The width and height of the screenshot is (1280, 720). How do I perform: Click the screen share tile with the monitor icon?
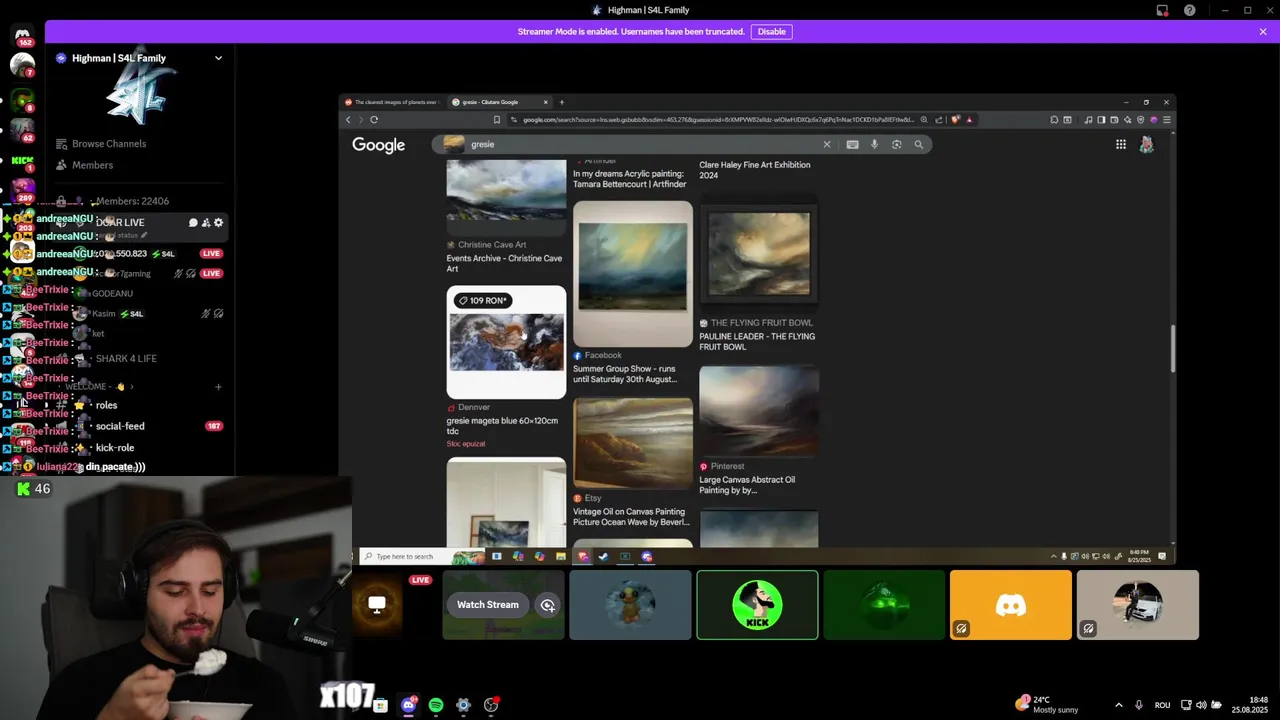click(377, 605)
